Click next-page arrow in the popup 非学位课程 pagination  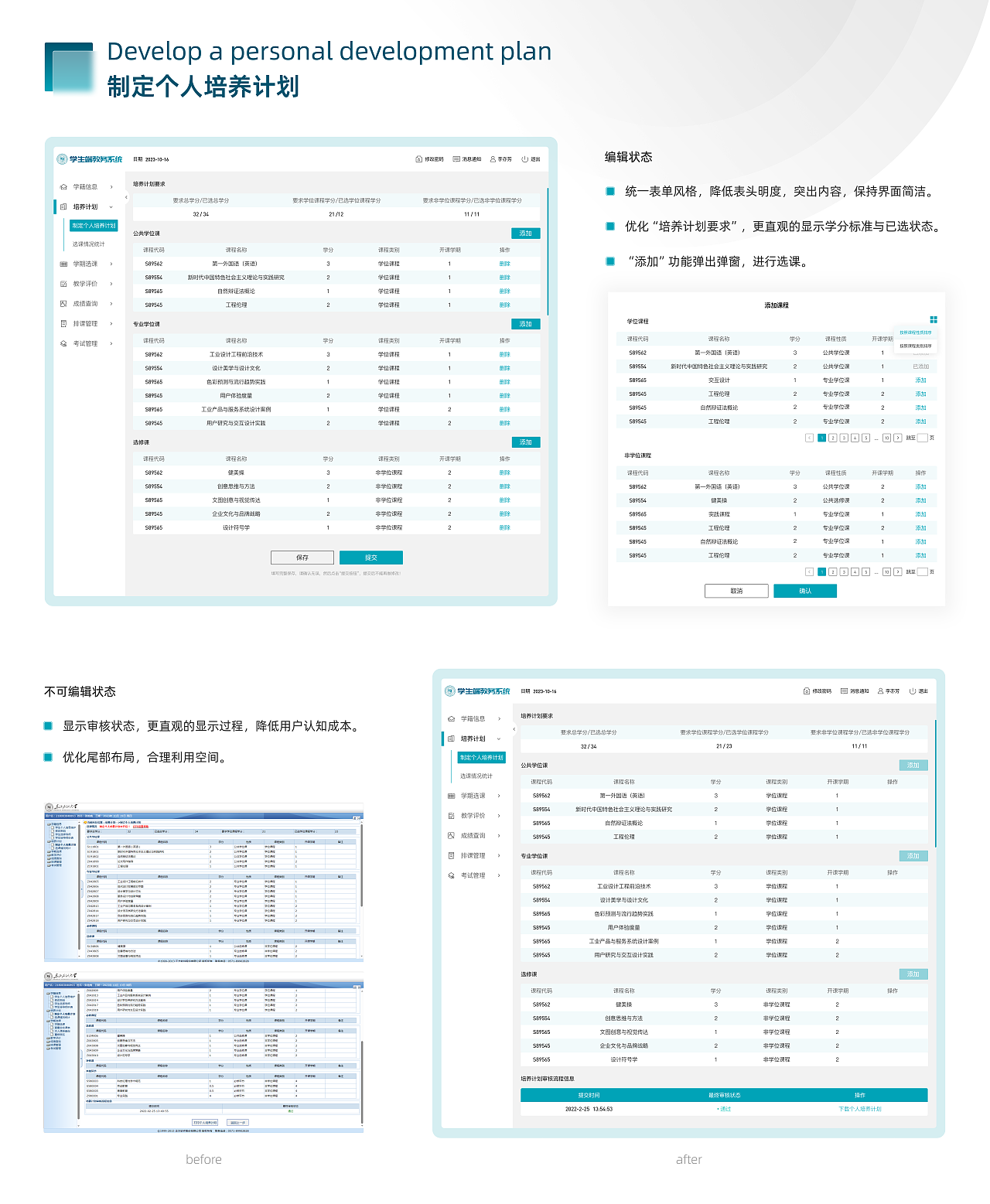(x=898, y=572)
